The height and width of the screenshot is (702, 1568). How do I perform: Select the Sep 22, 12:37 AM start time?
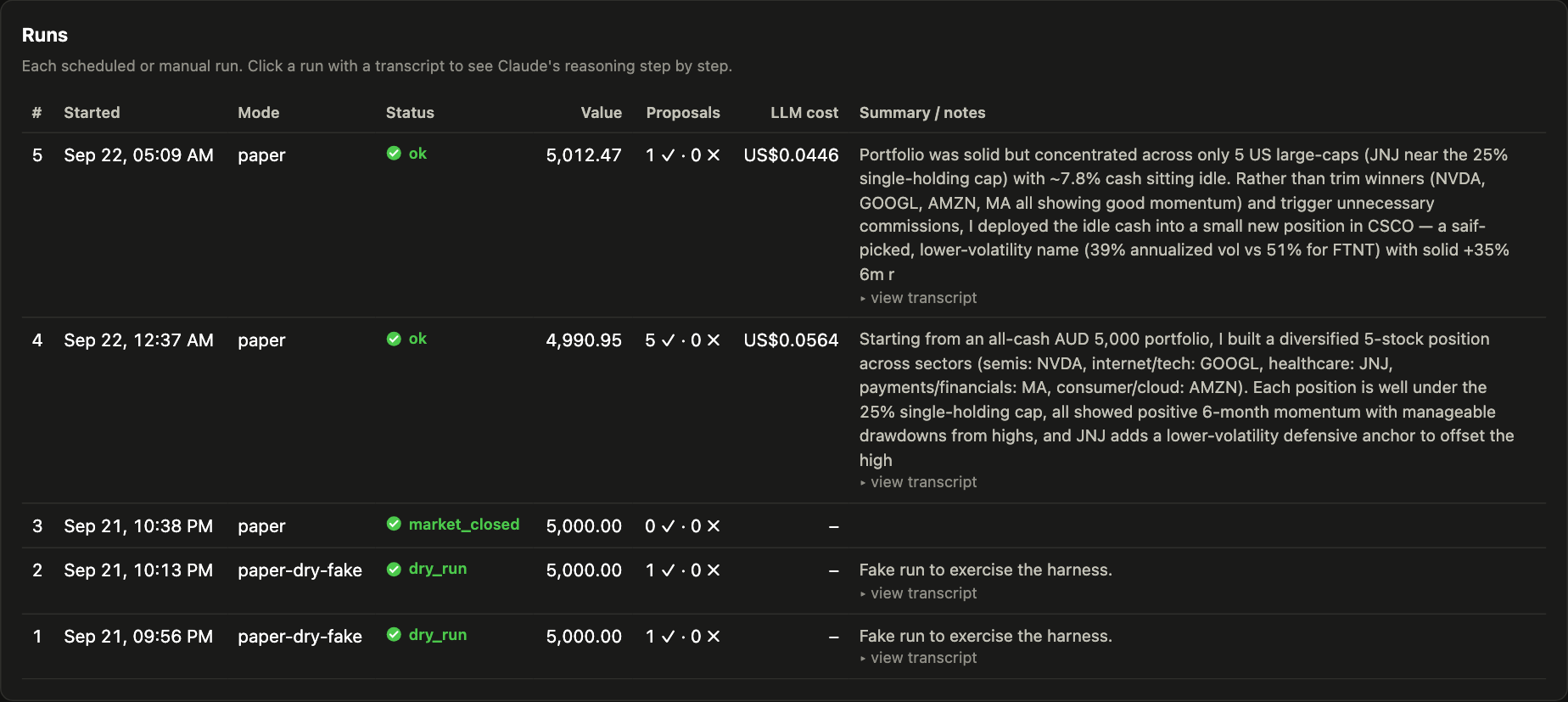[138, 340]
